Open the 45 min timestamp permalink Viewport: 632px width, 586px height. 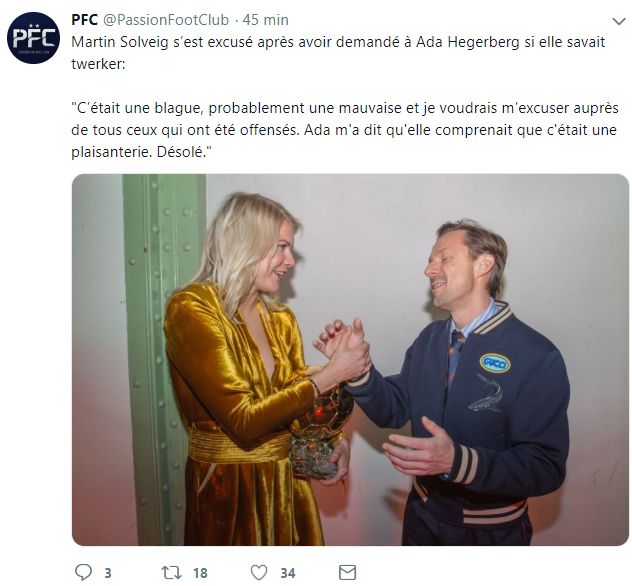point(265,20)
